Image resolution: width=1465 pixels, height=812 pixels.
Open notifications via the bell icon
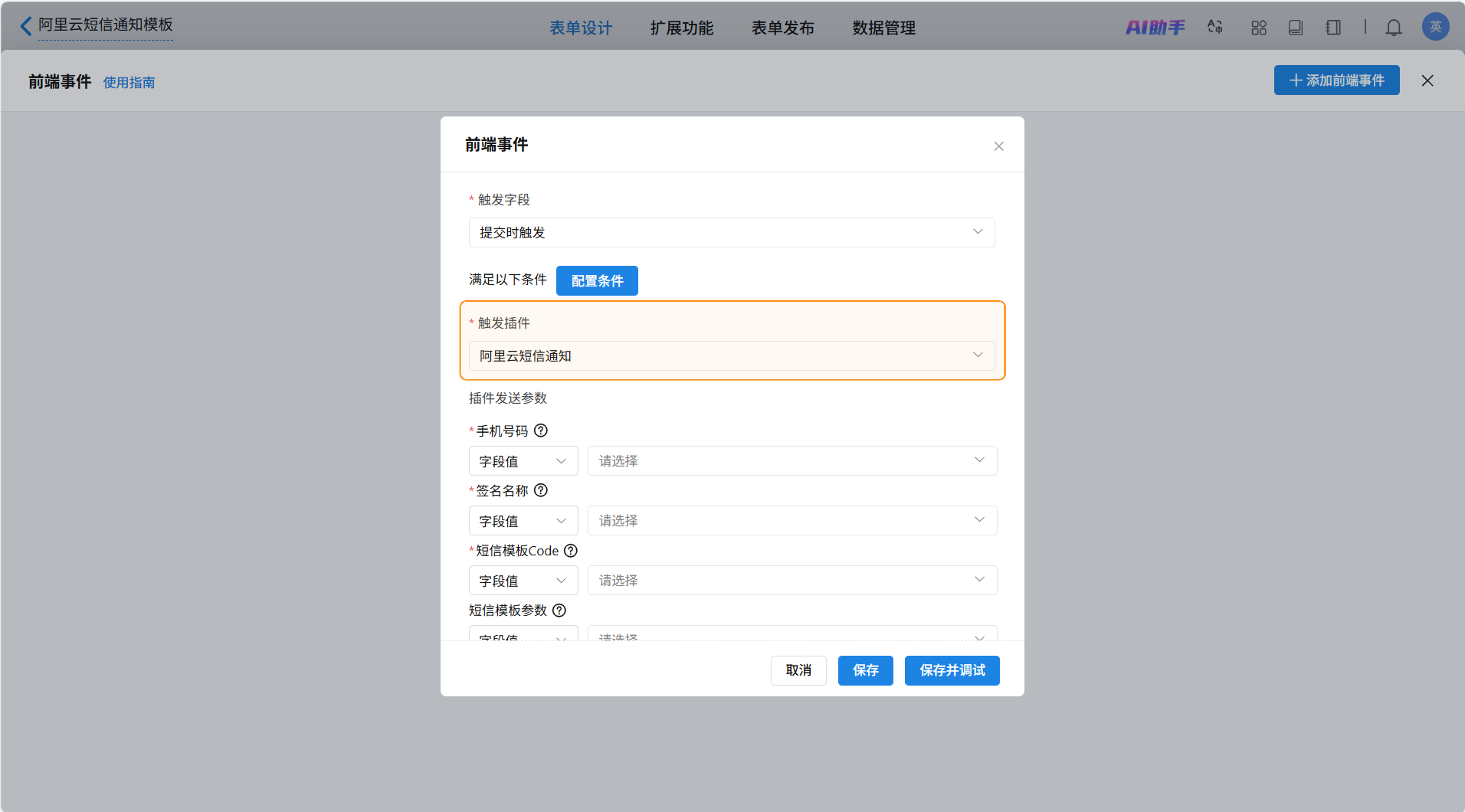tap(1394, 27)
